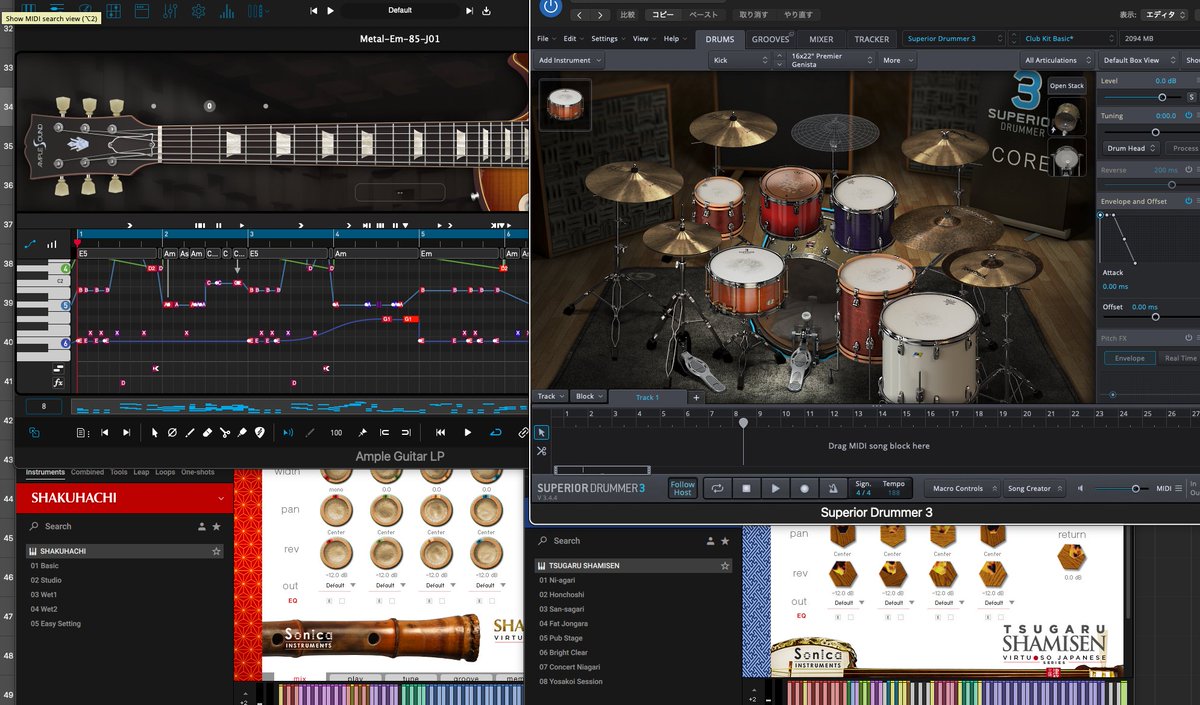This screenshot has width=1200, height=705.
Task: Select the velocity bars icon above piano keys
Action: (x=52, y=243)
